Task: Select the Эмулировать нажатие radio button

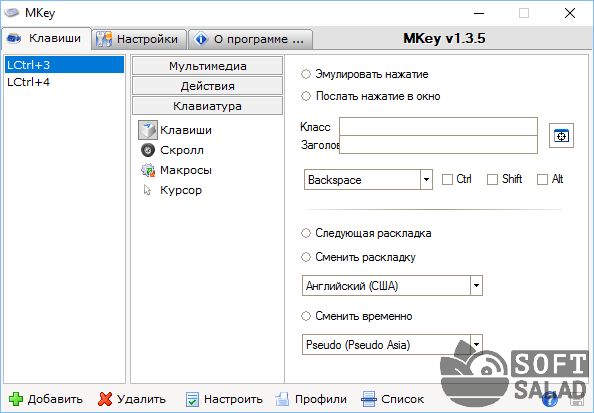Action: pos(306,74)
